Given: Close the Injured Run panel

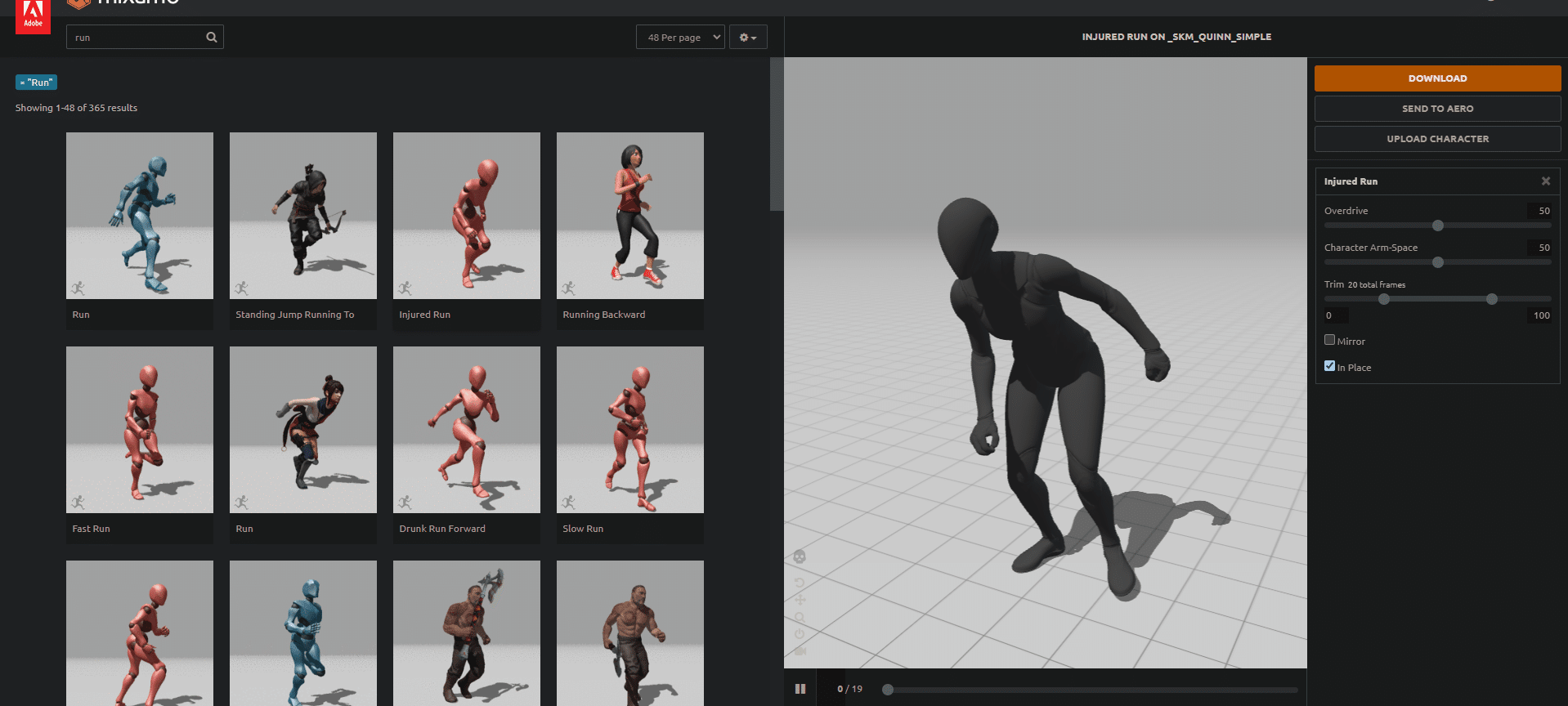Looking at the screenshot, I should 1545,181.
